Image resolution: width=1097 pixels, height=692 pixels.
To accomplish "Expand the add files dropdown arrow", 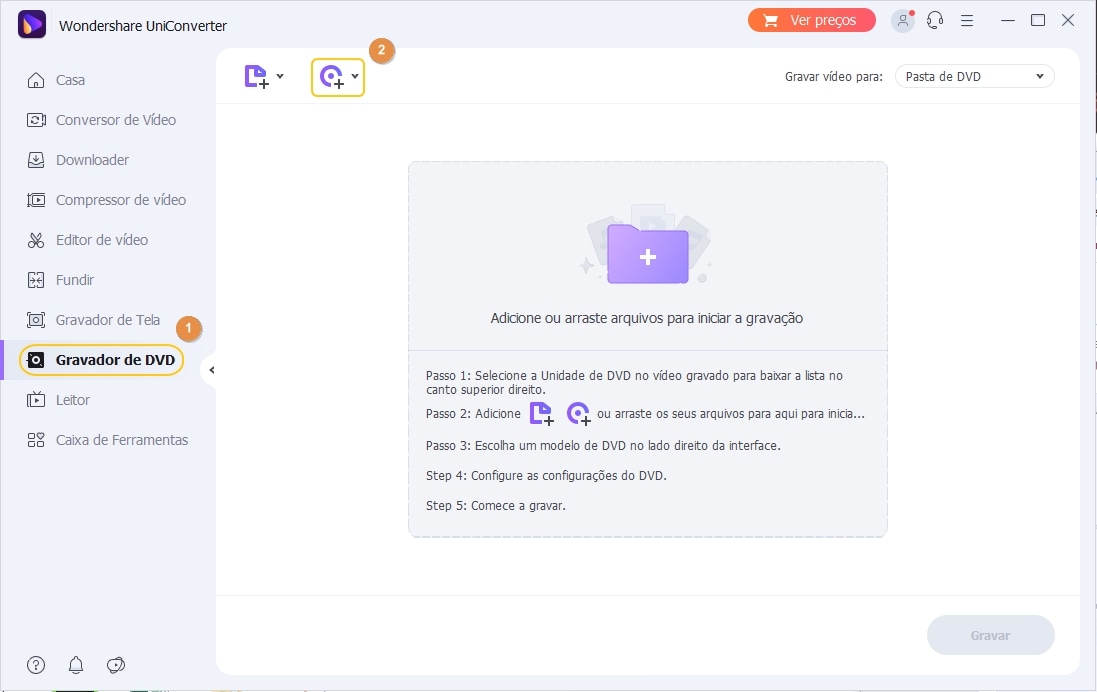I will [280, 76].
